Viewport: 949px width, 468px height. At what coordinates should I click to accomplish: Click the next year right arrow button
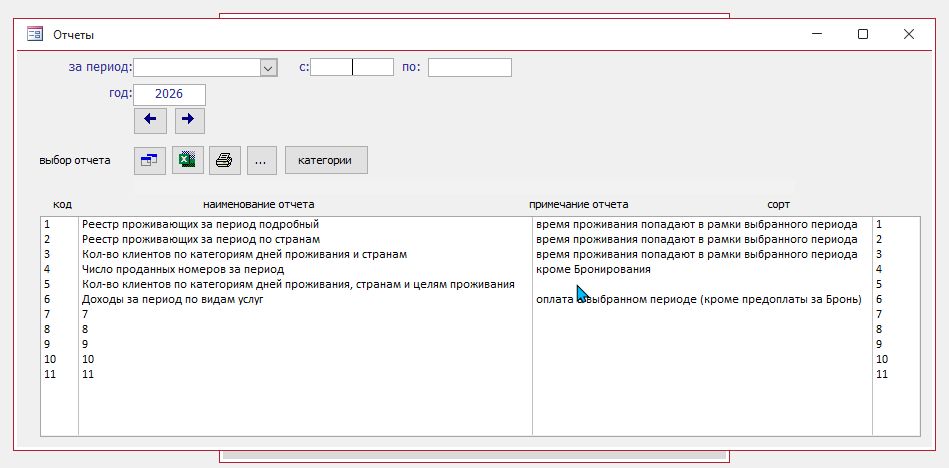[189, 120]
